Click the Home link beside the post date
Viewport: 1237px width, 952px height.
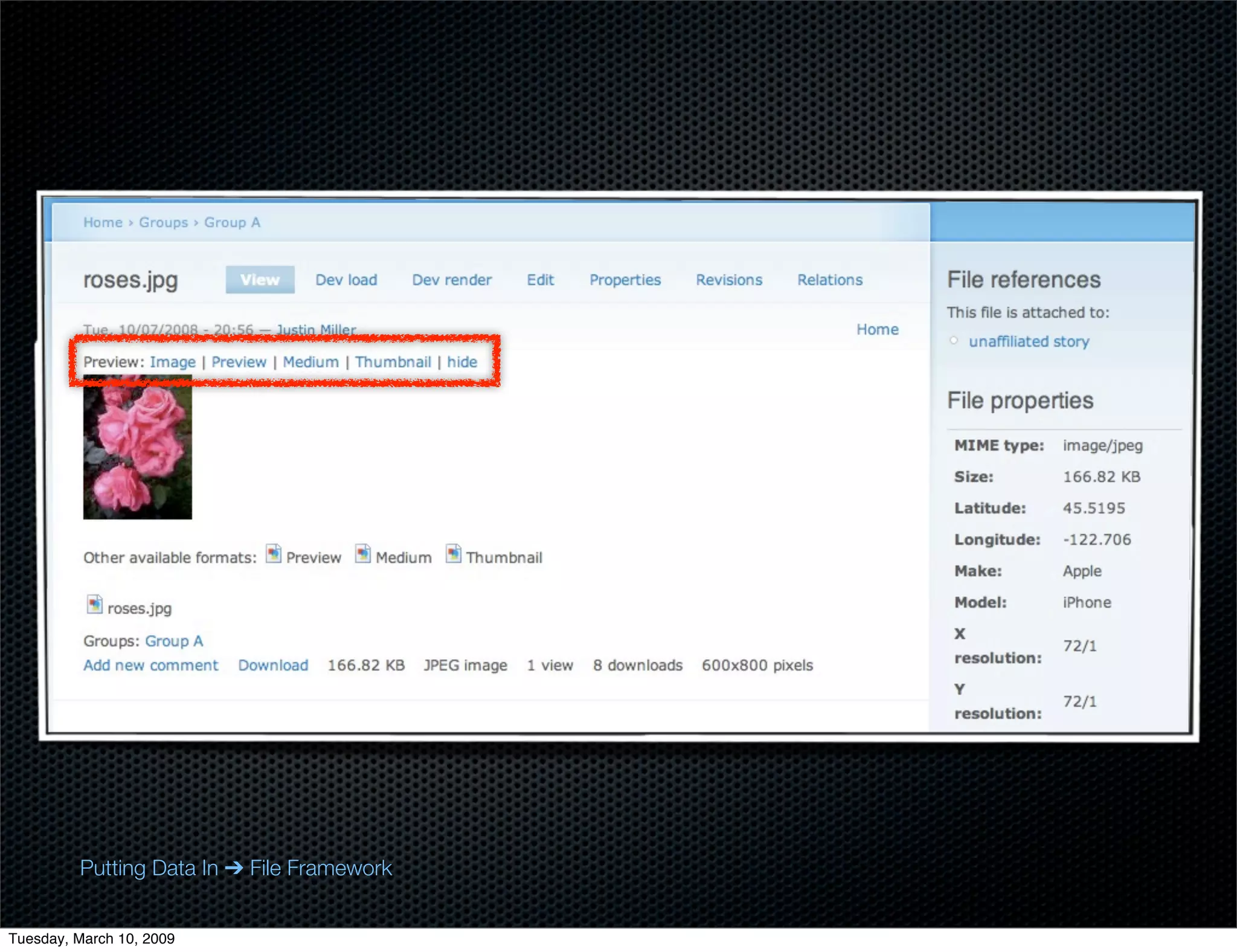coord(878,329)
